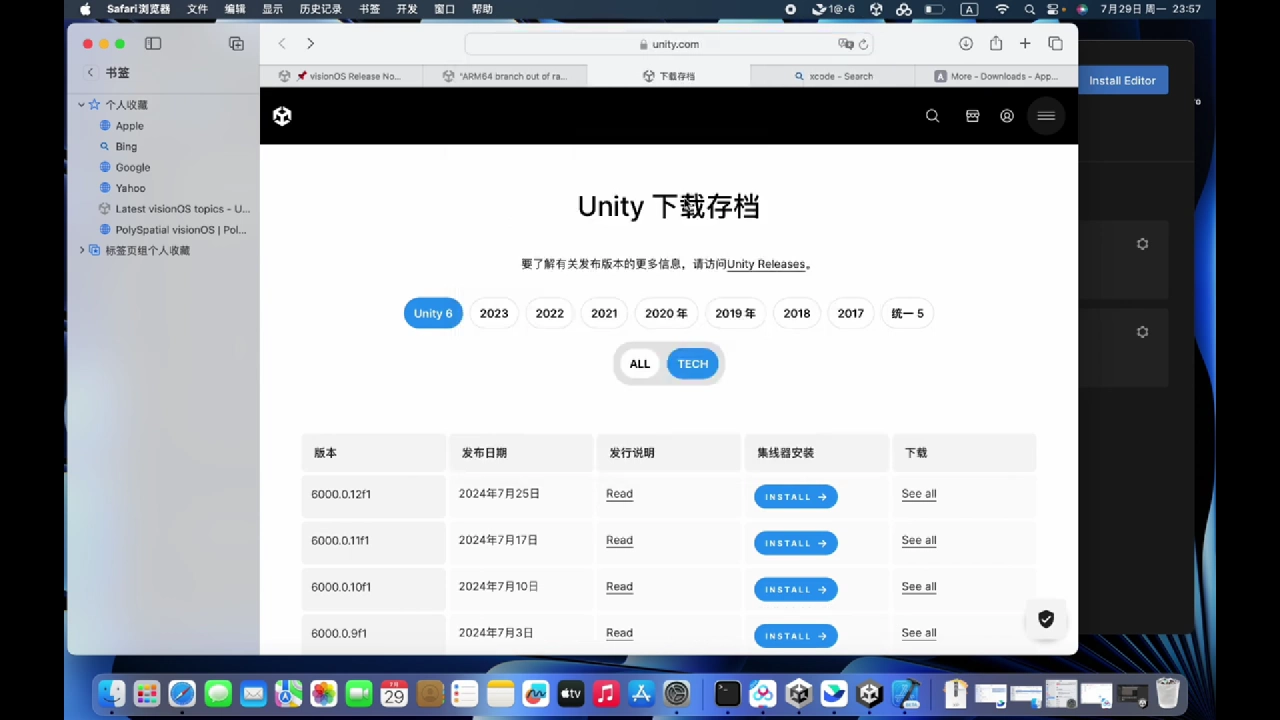Click the lower gear icon in Unity Hub window
Viewport: 1280px width, 720px height.
[1142, 332]
